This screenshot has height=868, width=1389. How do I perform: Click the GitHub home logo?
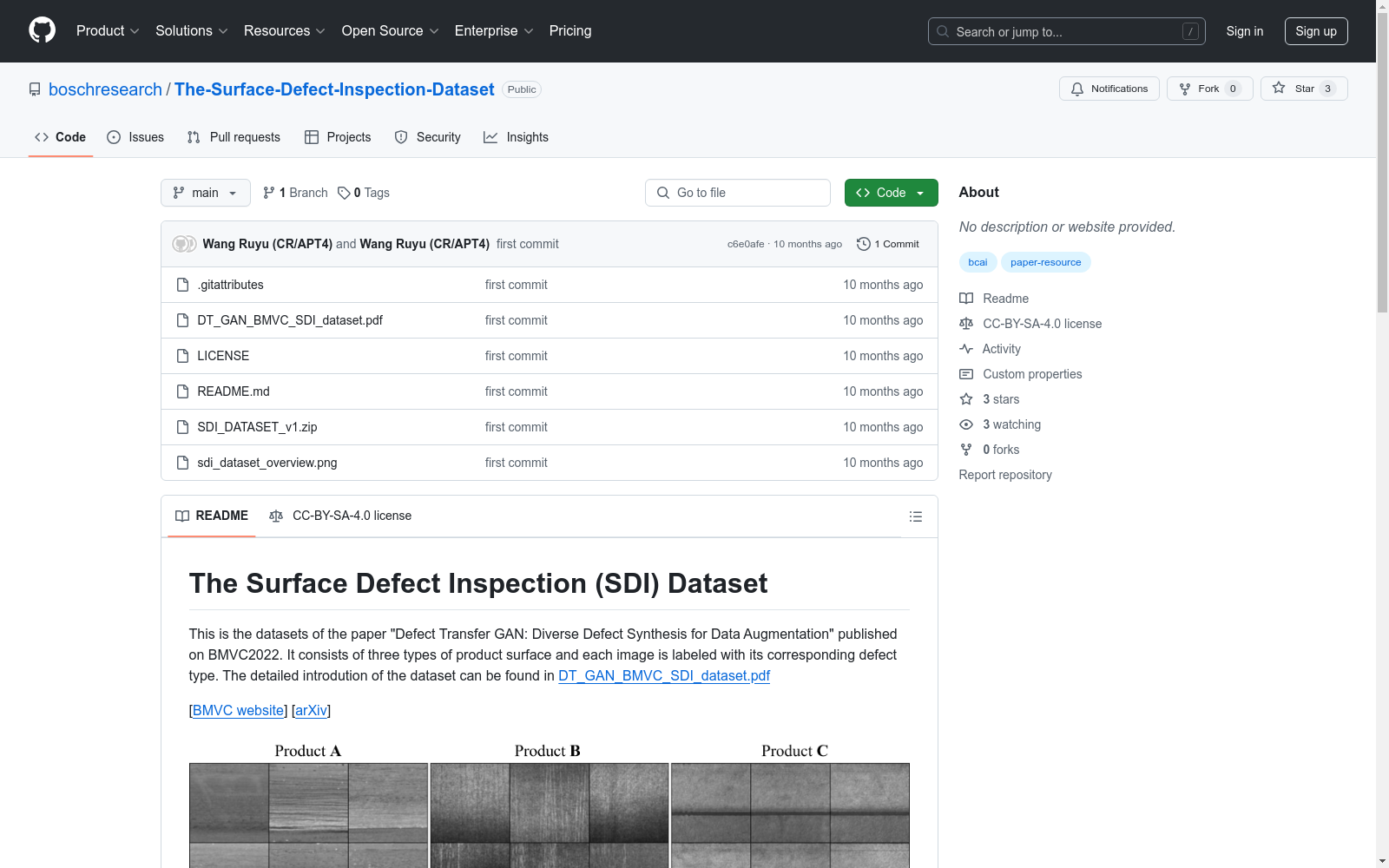click(x=42, y=30)
